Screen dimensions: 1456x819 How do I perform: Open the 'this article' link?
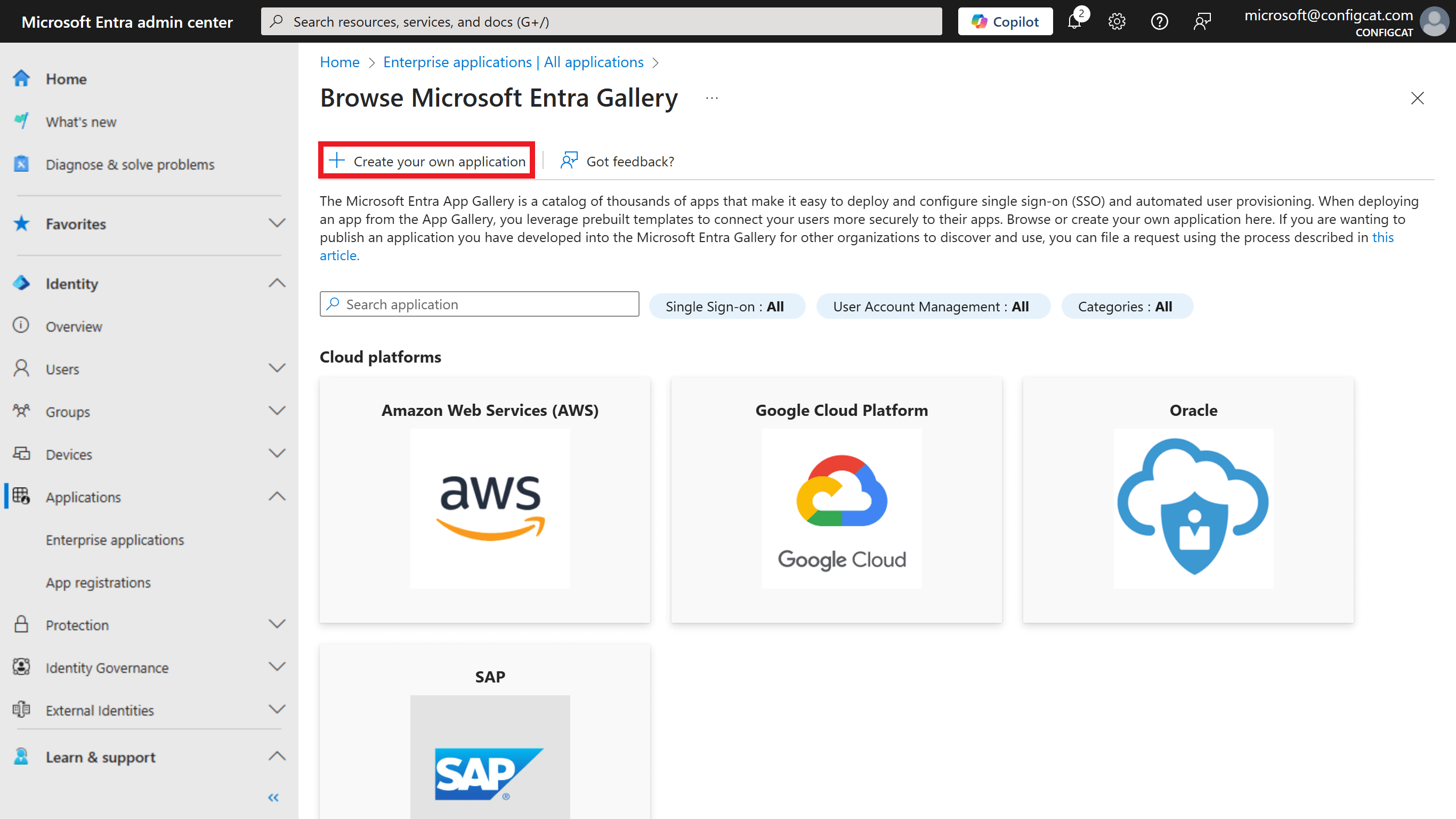(x=1383, y=237)
